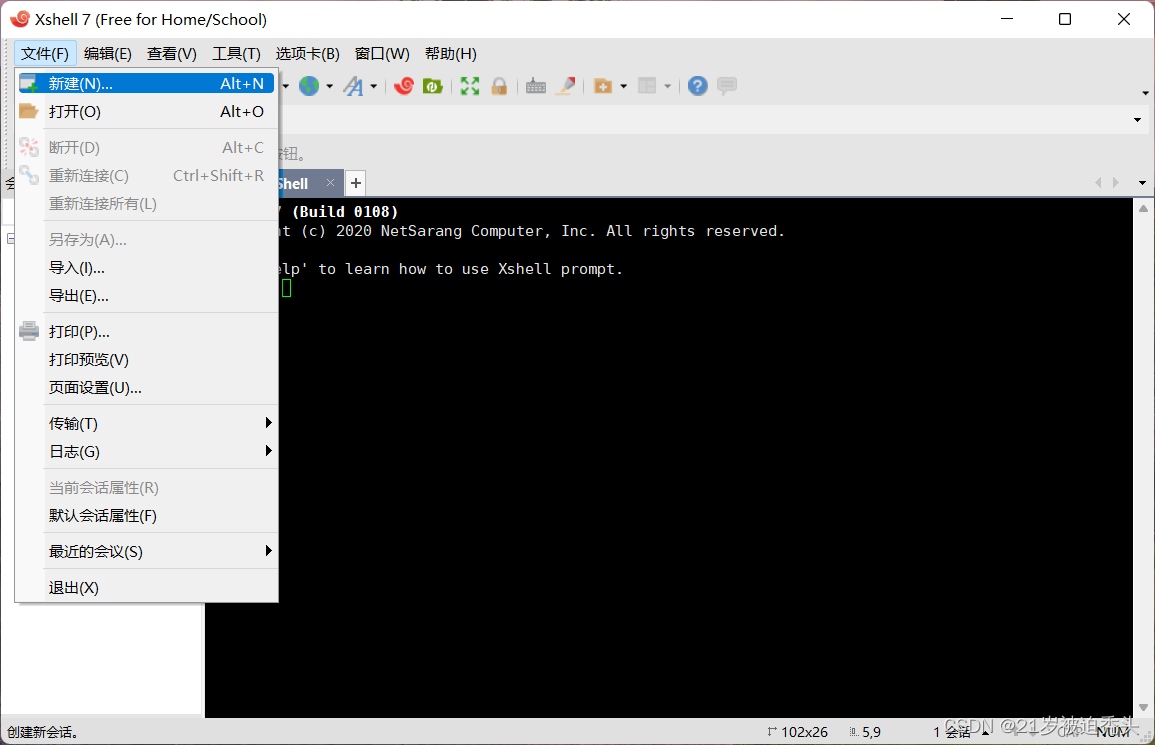Open Default Session Properties 默认会话属性(F)

click(146, 516)
